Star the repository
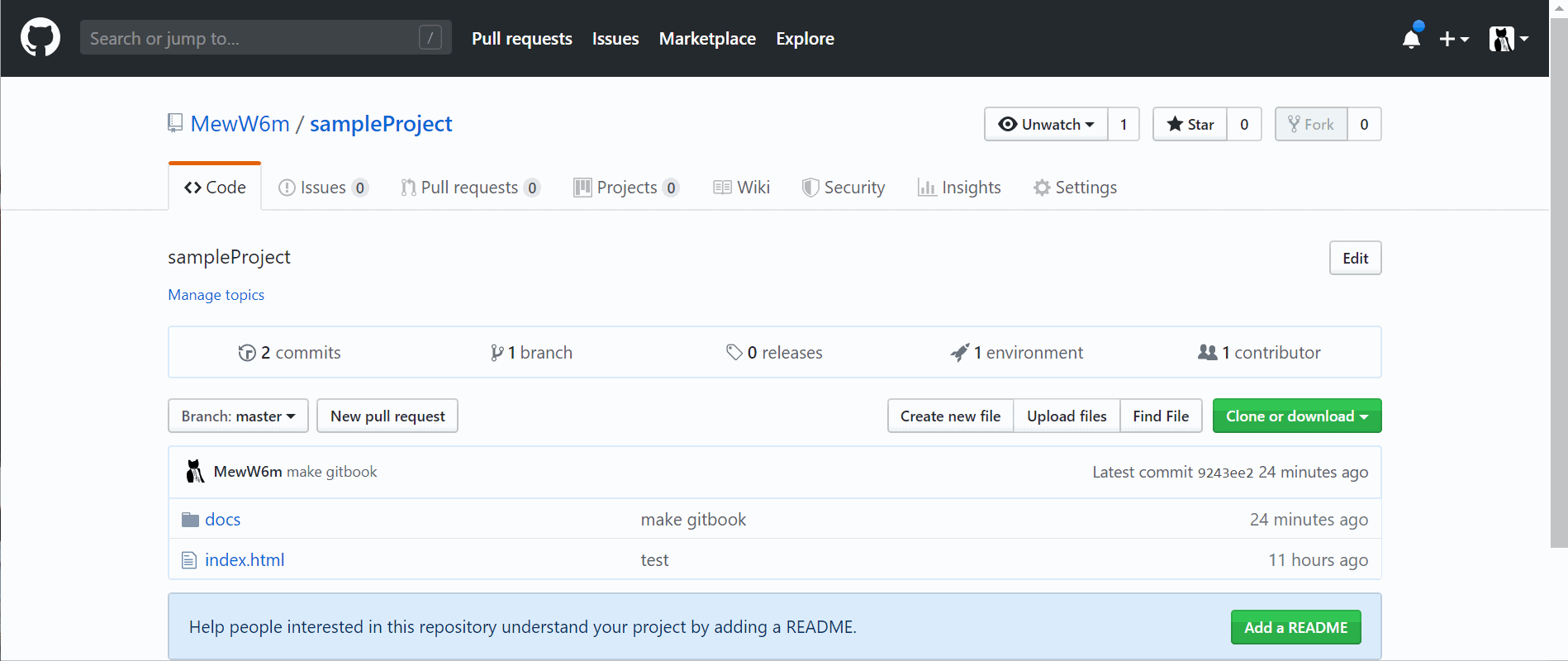The image size is (1568, 661). 1190,124
